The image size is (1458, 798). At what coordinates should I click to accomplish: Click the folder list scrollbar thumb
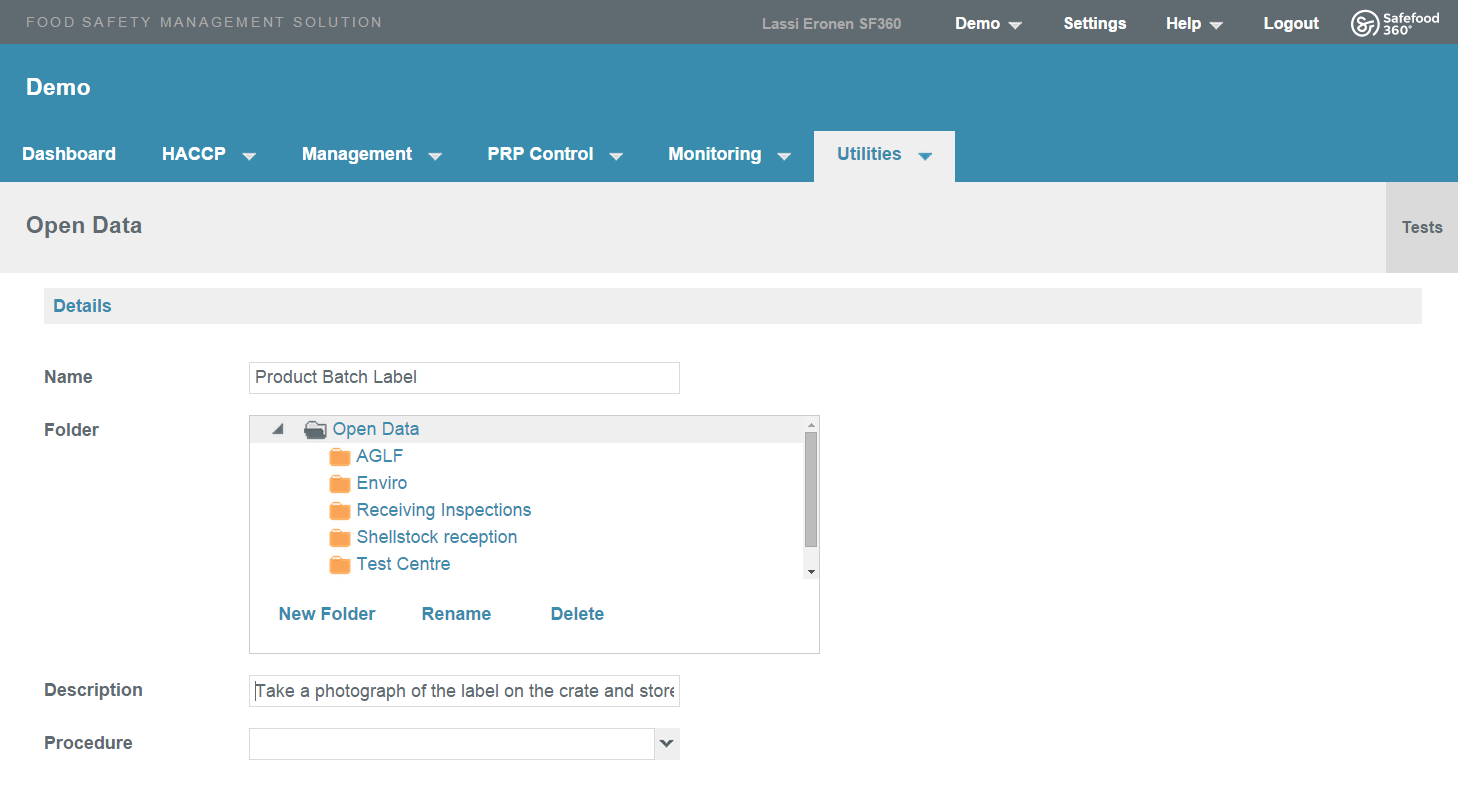811,490
